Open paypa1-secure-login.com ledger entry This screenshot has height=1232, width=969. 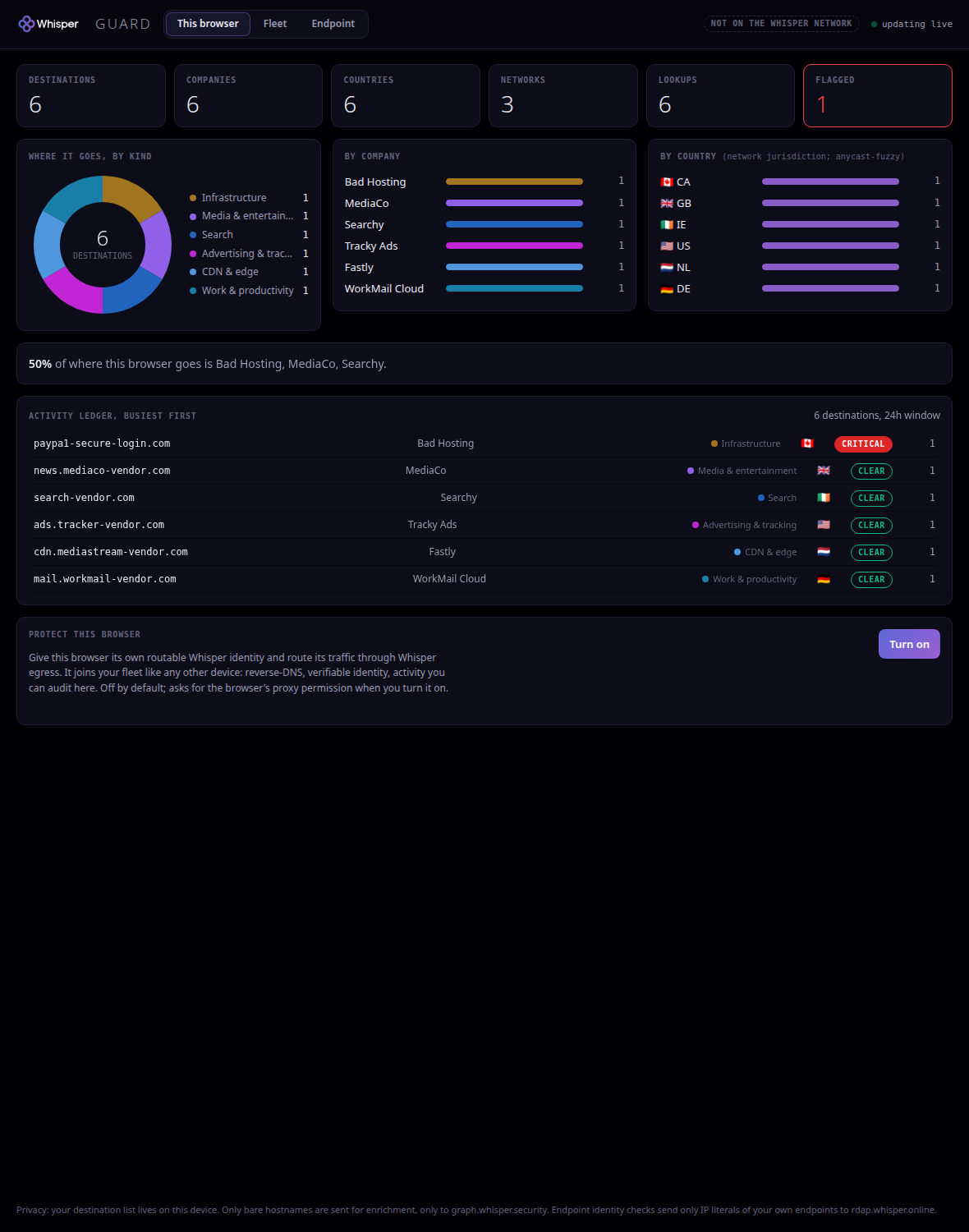coord(484,444)
